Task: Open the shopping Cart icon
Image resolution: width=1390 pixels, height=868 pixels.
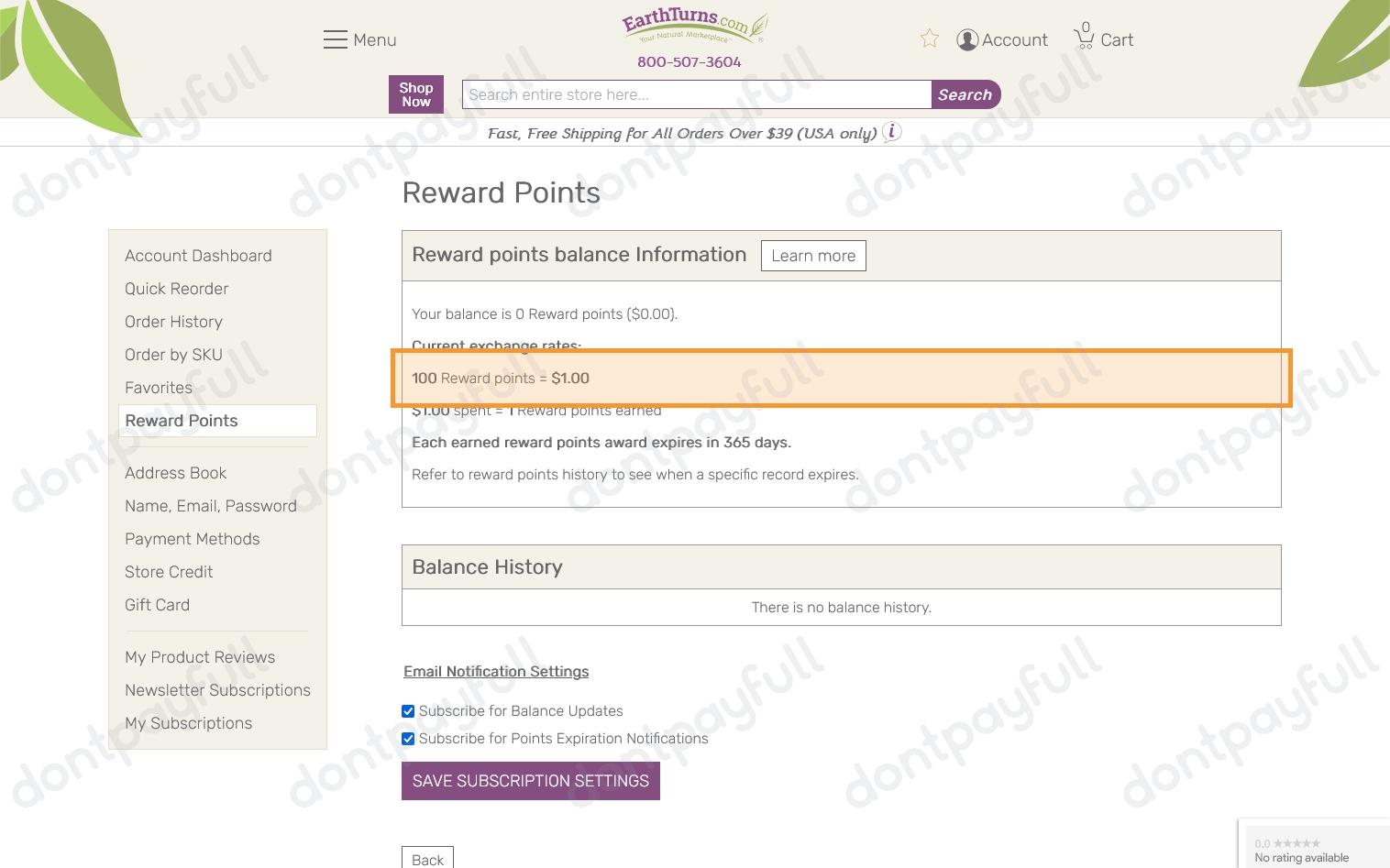Action: pos(1085,37)
